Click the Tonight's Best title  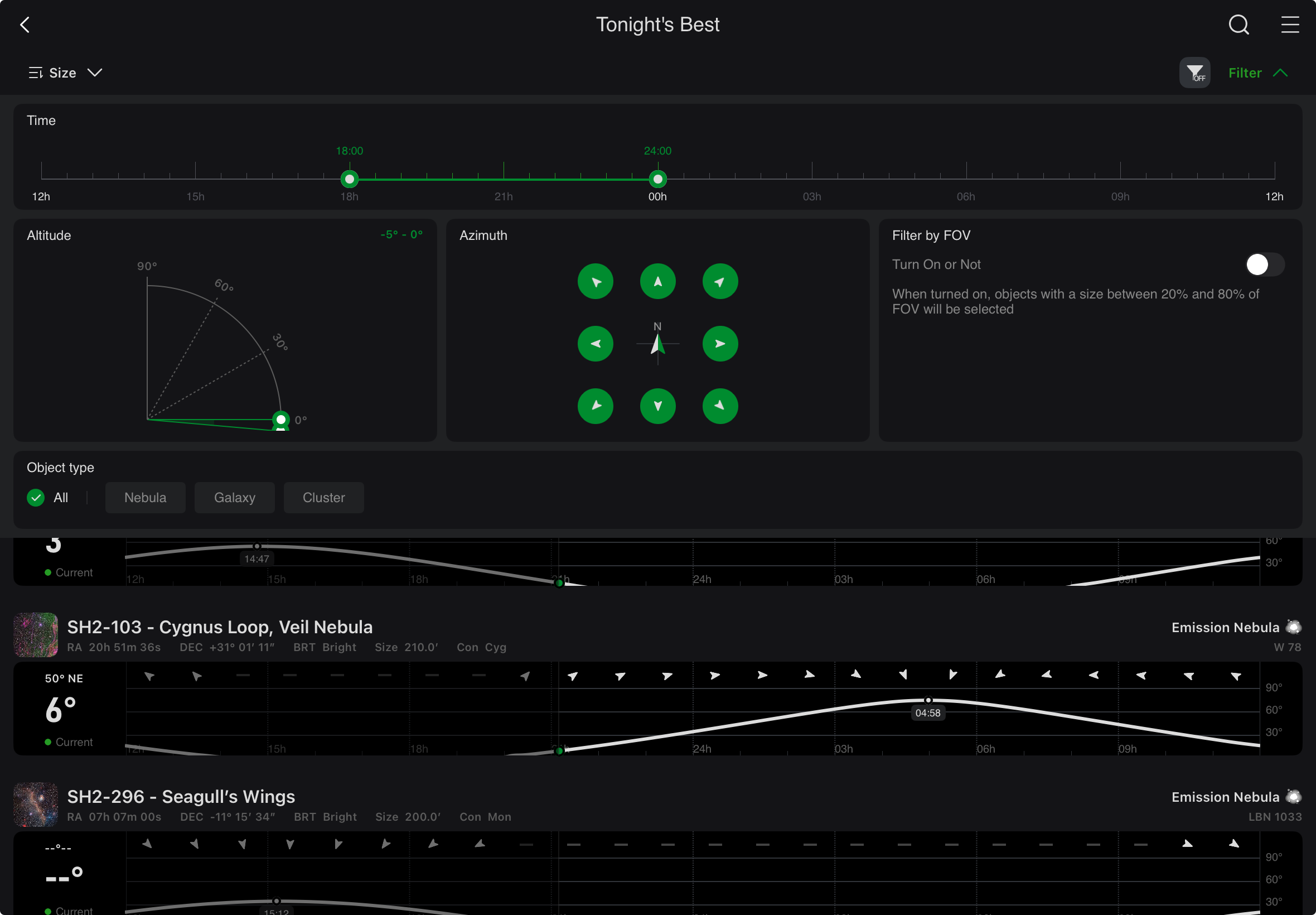[657, 25]
